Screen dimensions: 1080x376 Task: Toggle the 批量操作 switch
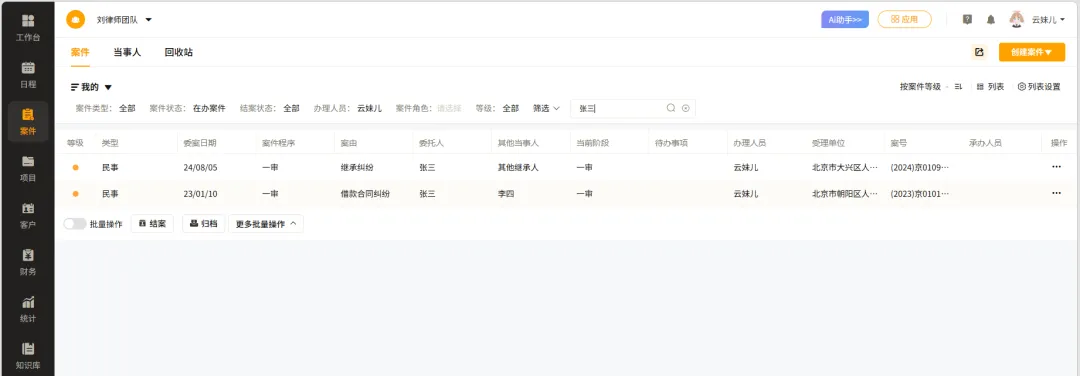point(74,224)
